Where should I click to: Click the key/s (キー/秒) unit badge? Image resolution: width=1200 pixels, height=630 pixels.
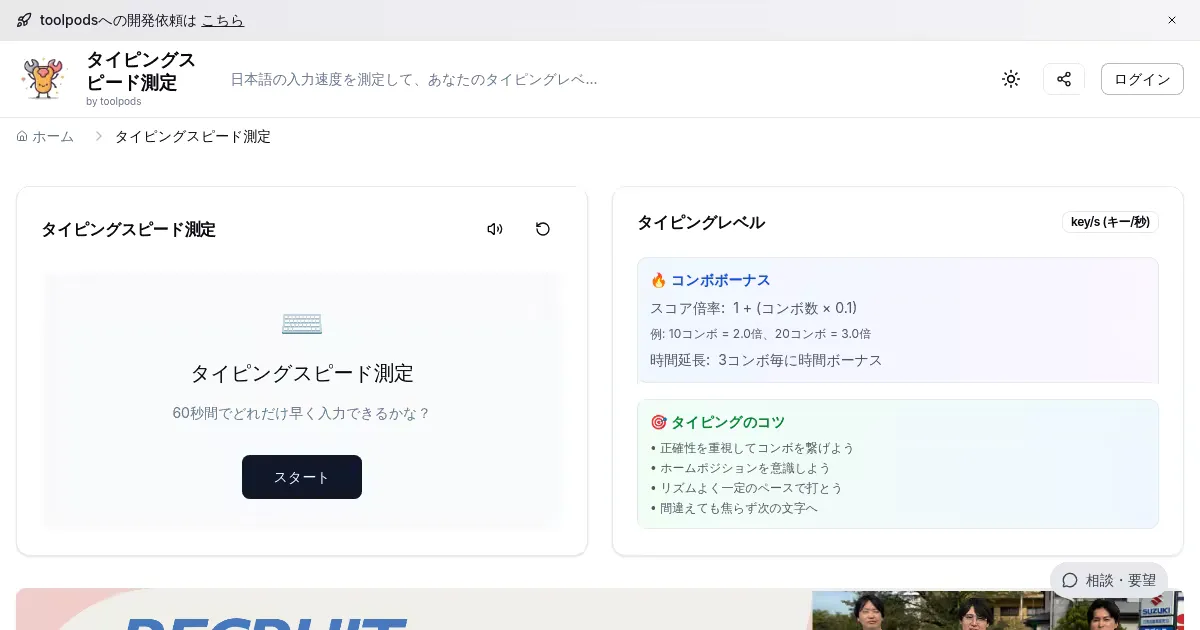[1109, 222]
